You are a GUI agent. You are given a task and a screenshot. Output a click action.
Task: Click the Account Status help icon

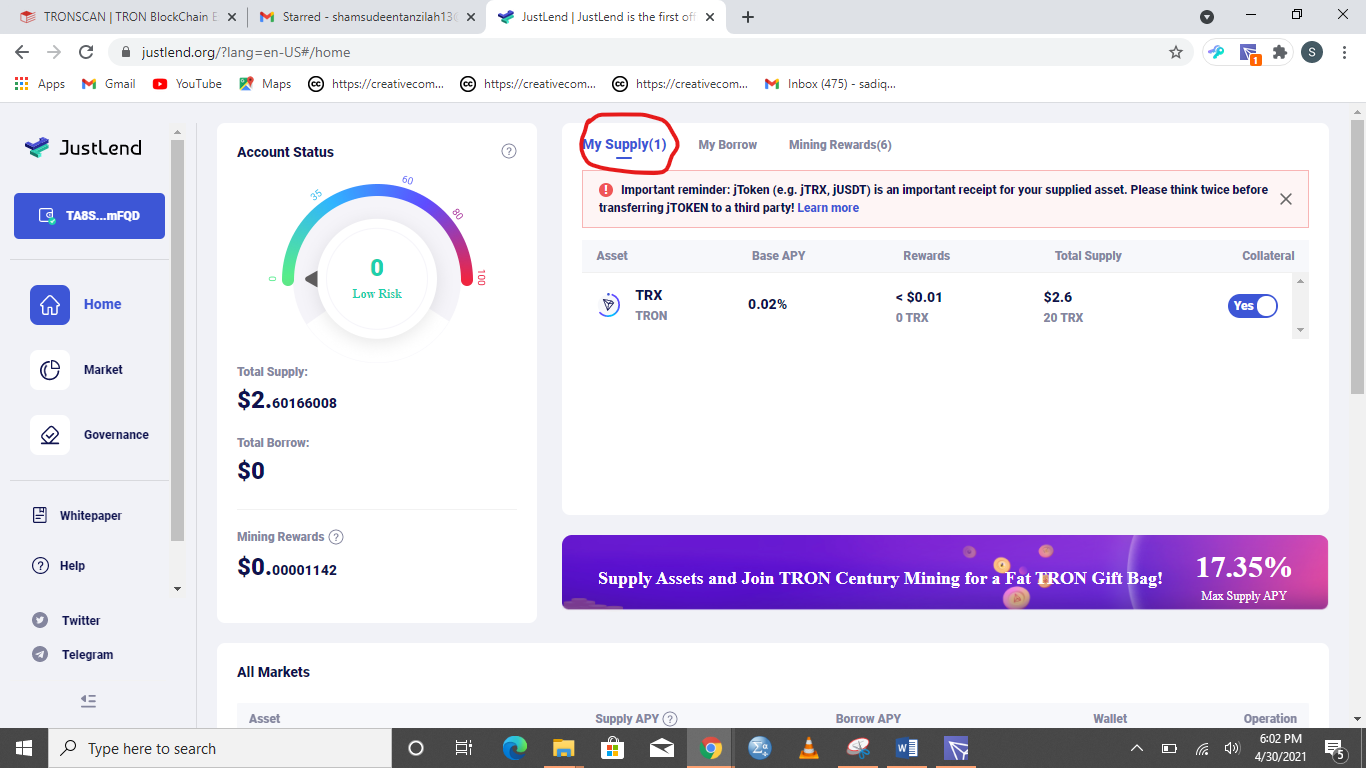pos(509,152)
